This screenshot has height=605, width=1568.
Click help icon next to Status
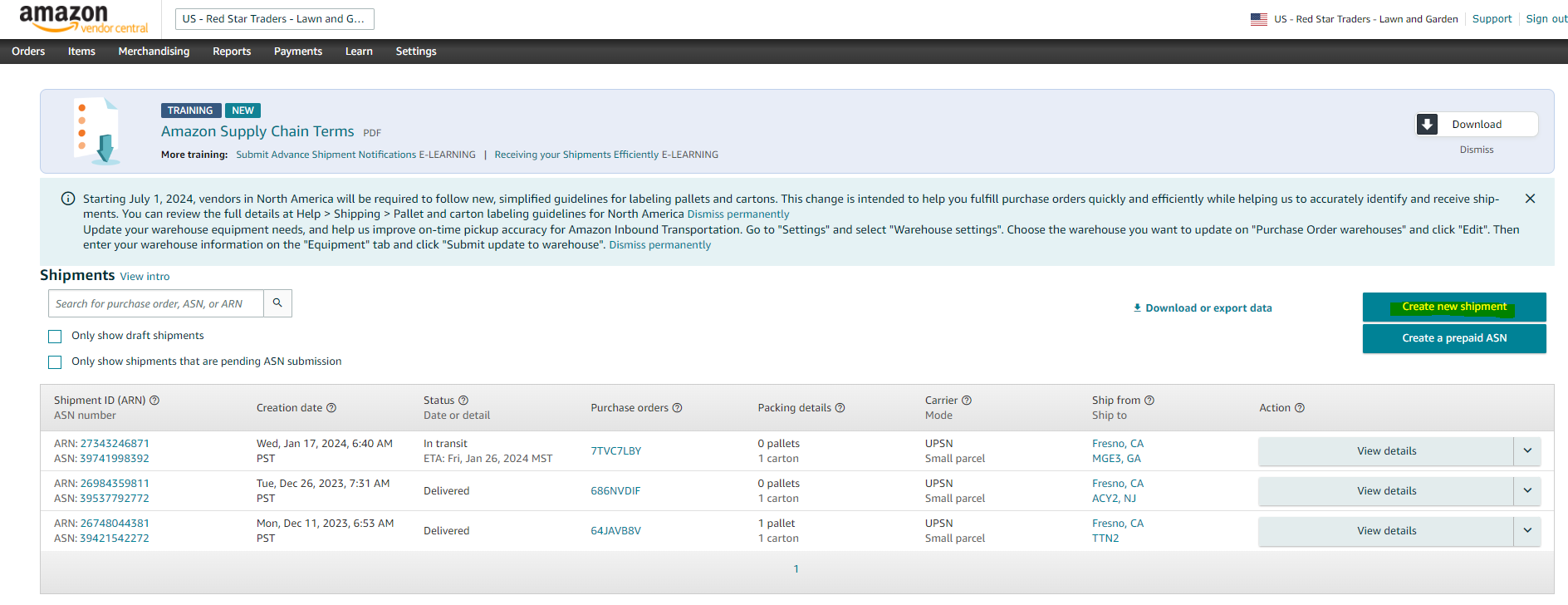point(463,401)
